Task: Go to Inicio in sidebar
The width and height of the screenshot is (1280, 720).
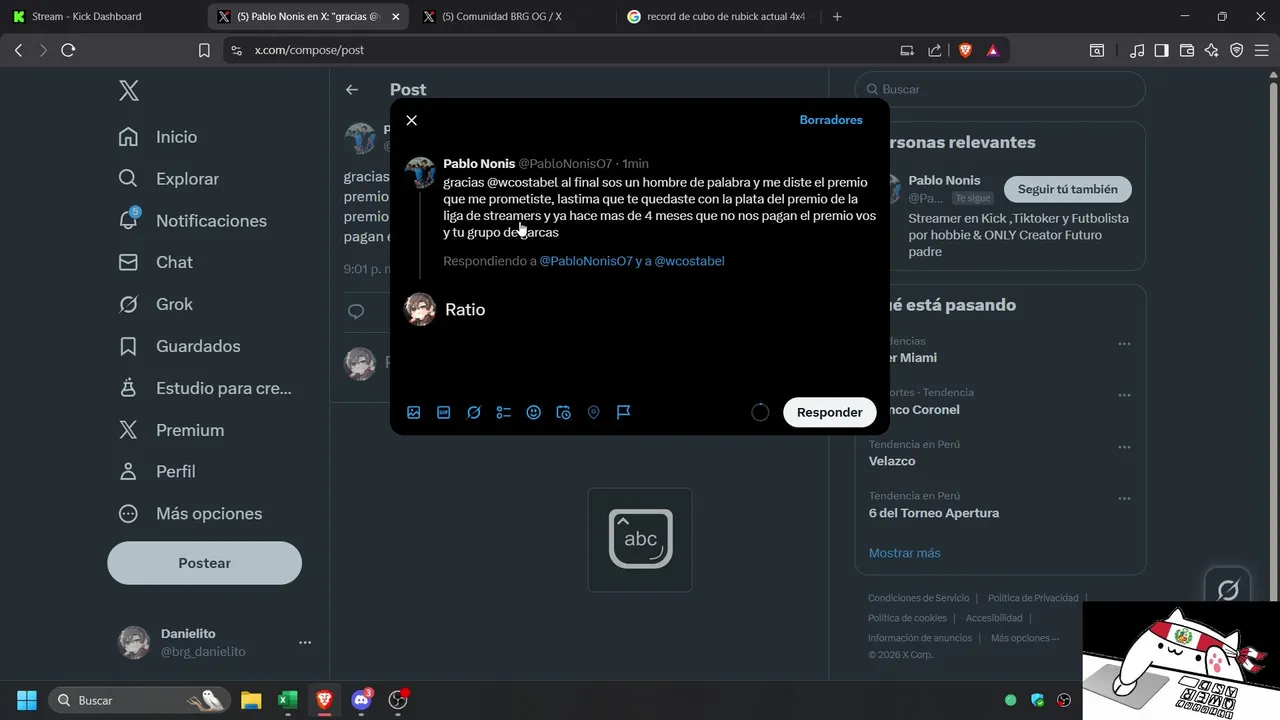Action: coord(158,137)
